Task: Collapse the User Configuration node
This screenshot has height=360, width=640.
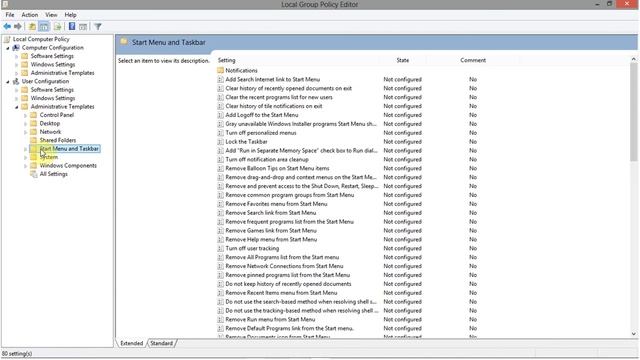Action: (8, 82)
